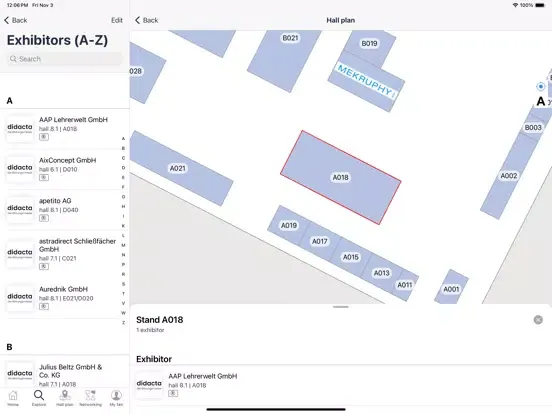Tap the panel drag handle above Stand A018

pos(340,307)
